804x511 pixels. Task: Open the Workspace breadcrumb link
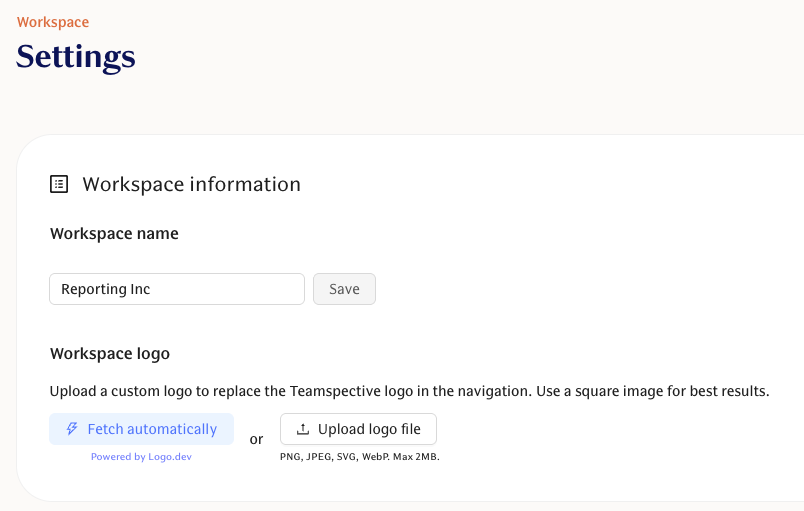(53, 22)
